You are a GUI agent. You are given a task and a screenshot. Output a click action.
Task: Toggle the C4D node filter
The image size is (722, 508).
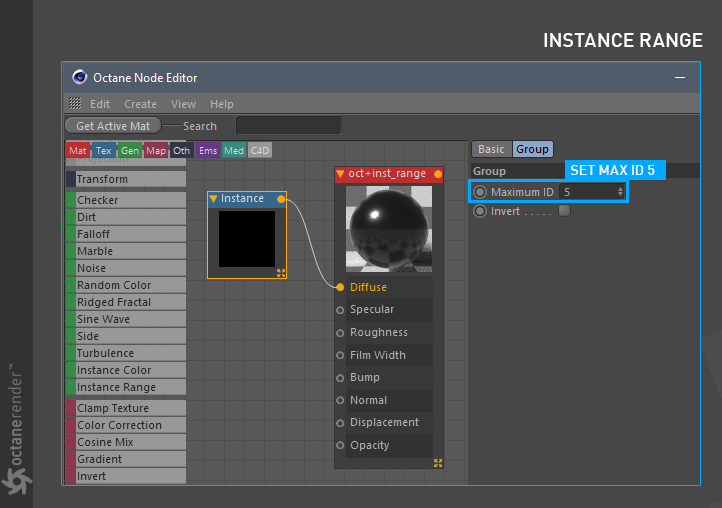[x=260, y=151]
